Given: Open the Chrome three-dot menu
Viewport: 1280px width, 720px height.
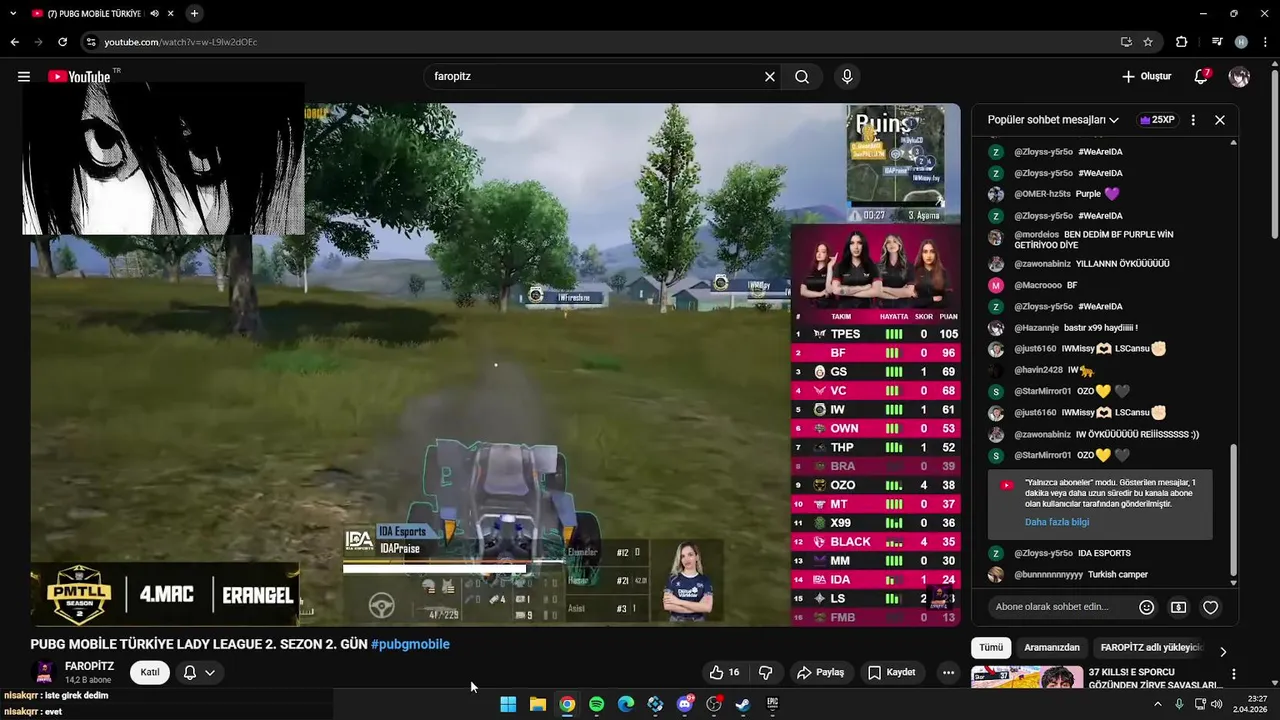Looking at the screenshot, I should pyautogui.click(x=1265, y=42).
